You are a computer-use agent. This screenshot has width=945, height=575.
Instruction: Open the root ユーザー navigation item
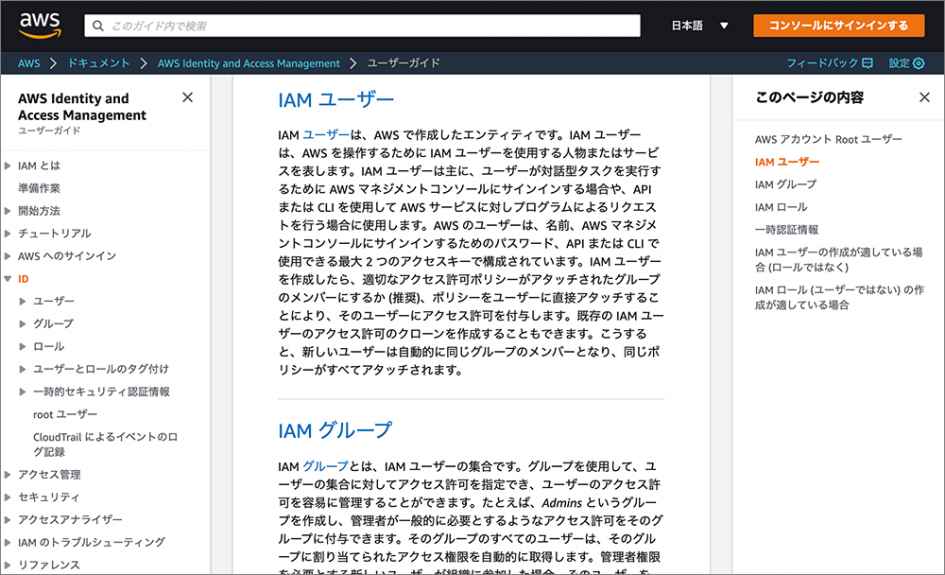click(65, 414)
